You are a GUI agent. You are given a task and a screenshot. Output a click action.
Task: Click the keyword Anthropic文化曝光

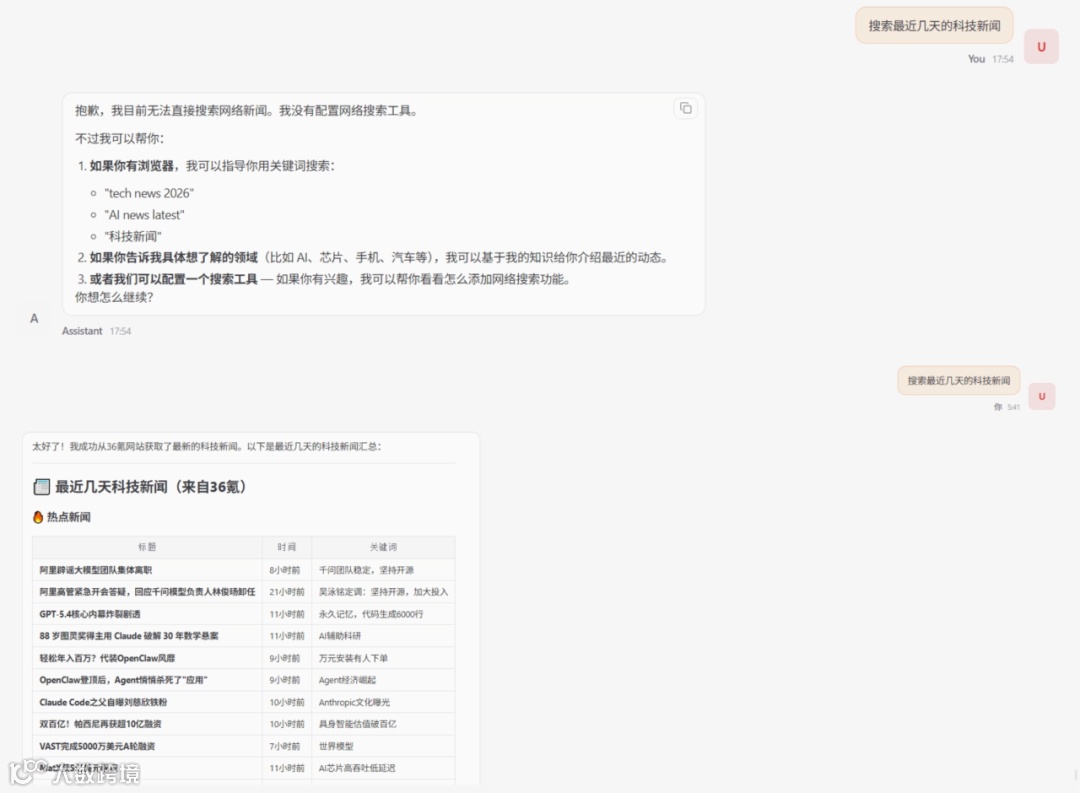tap(354, 702)
